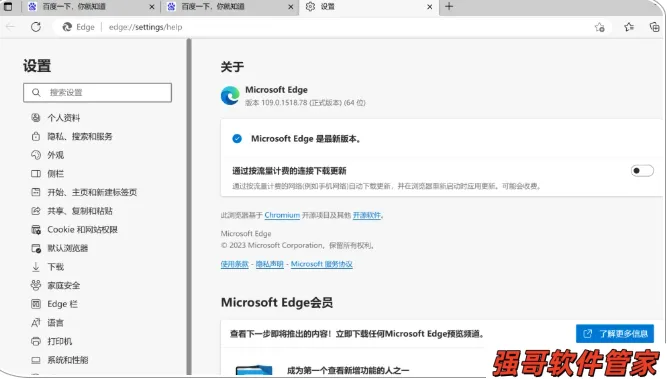Open the Favorites list icon
The width and height of the screenshot is (667, 379).
point(629,27)
